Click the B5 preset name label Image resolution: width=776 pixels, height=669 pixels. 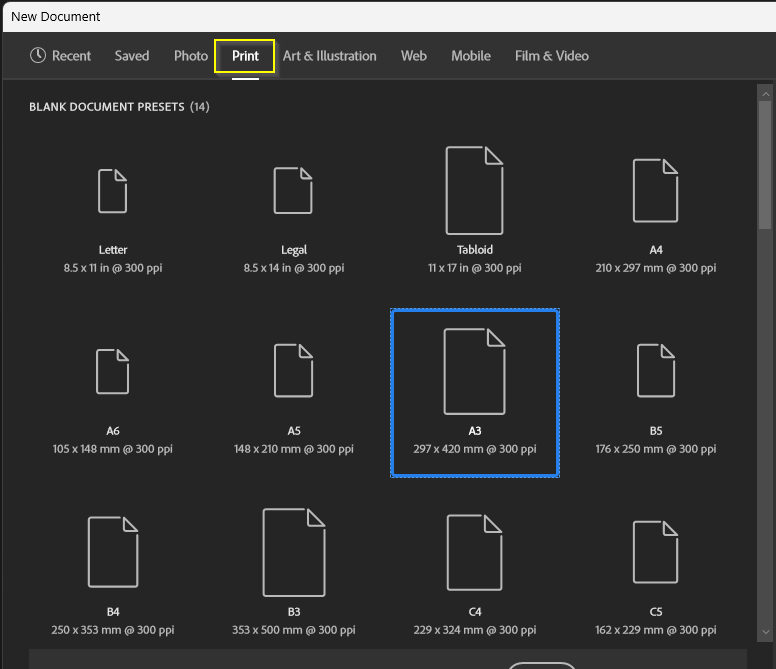pyautogui.click(x=656, y=431)
